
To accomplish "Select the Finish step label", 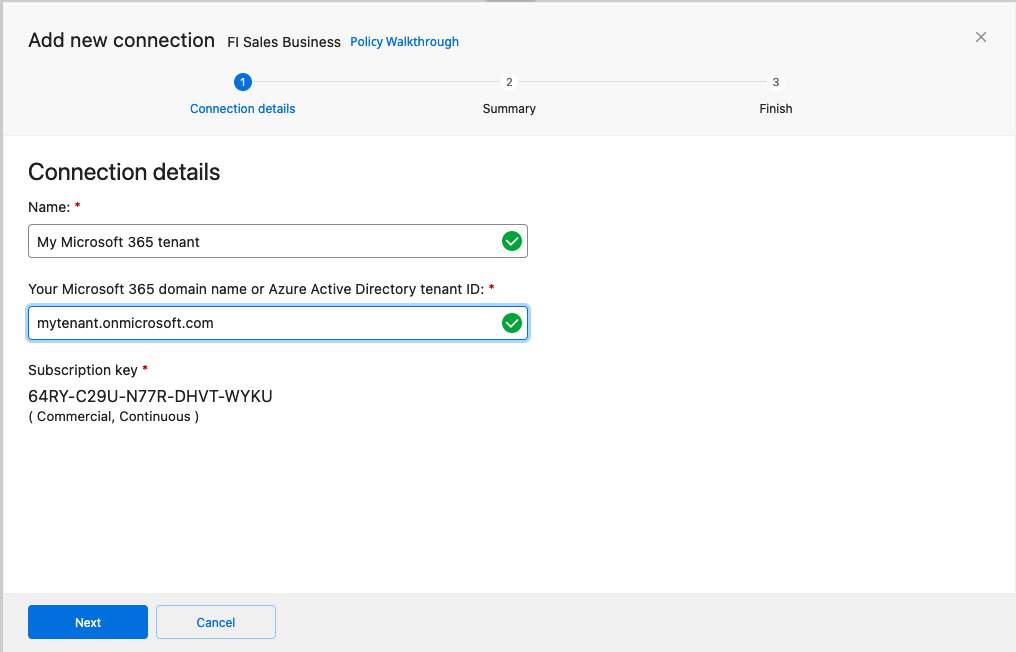I will coord(775,108).
